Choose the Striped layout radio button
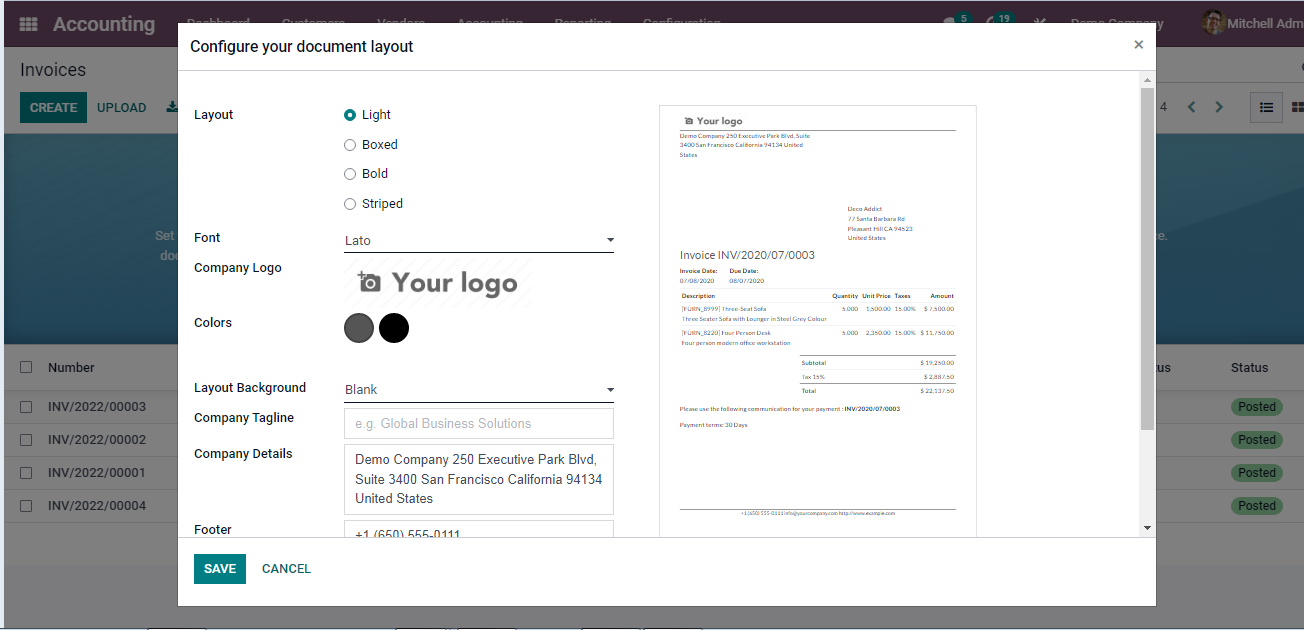 [350, 204]
